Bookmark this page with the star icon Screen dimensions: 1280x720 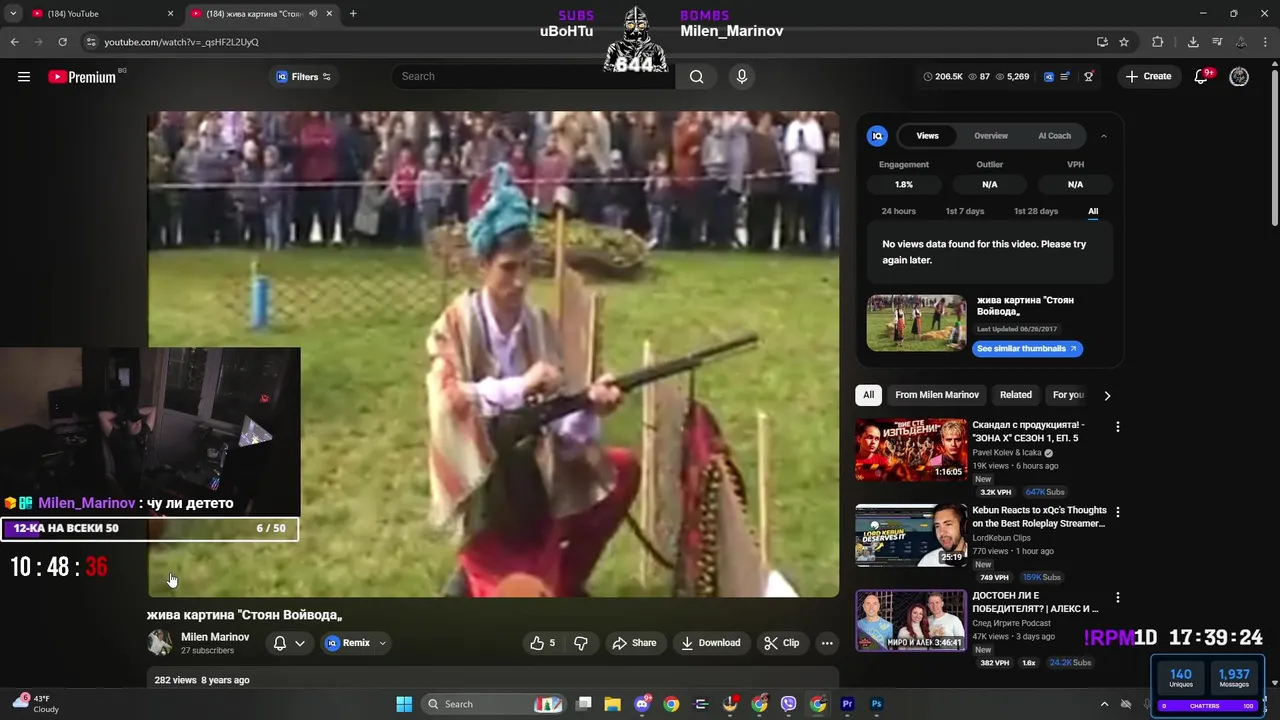click(x=1124, y=42)
